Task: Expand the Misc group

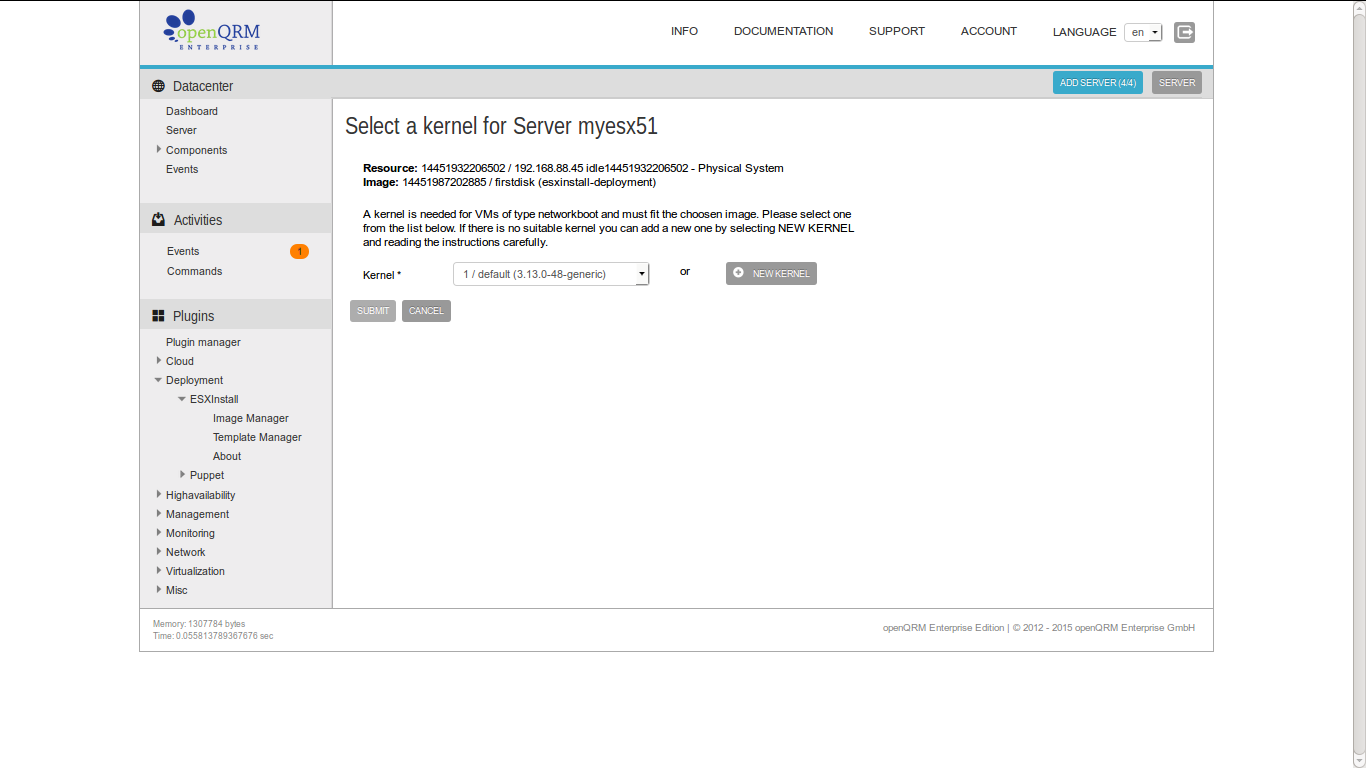Action: click(x=158, y=589)
